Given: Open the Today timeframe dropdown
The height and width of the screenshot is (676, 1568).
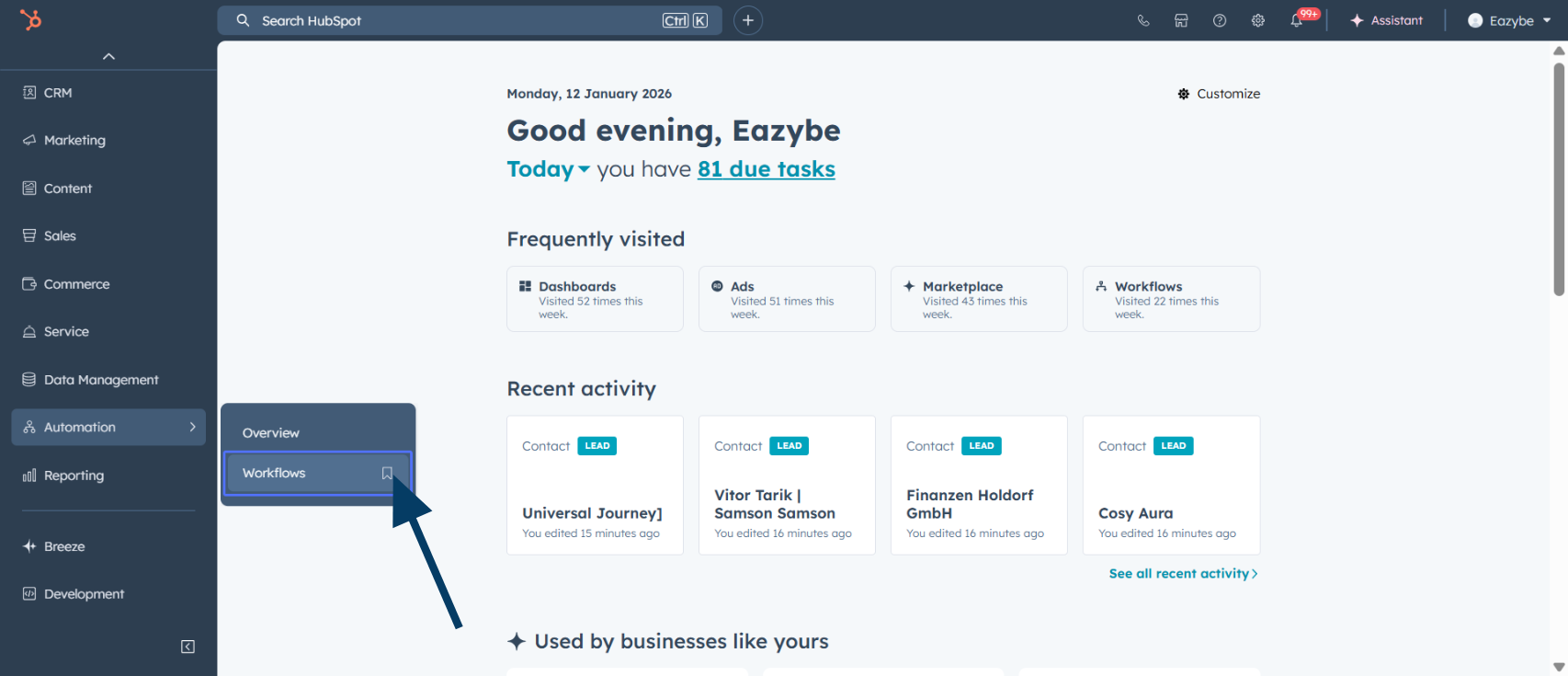Looking at the screenshot, I should [548, 169].
